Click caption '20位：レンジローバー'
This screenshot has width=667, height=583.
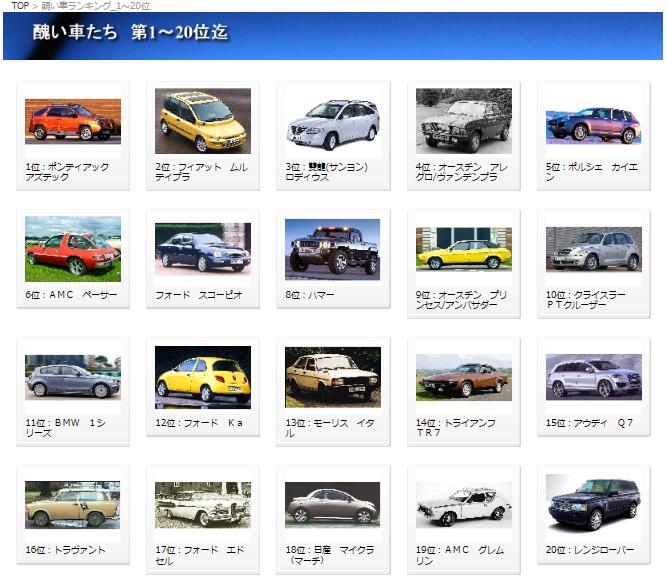tap(590, 550)
